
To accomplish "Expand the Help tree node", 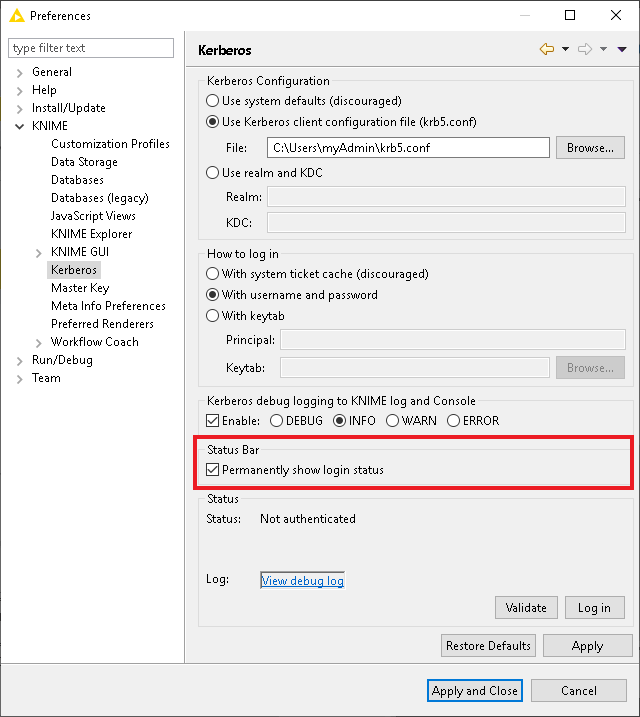I will click(x=19, y=91).
